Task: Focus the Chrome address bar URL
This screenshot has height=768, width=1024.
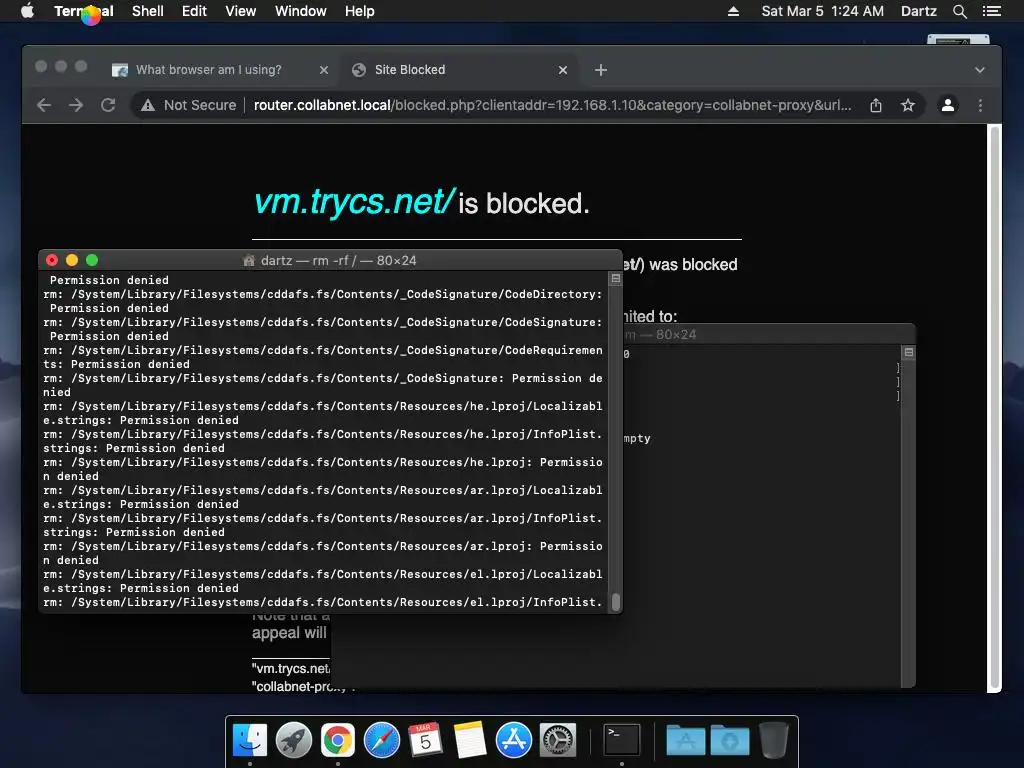Action: coord(552,105)
